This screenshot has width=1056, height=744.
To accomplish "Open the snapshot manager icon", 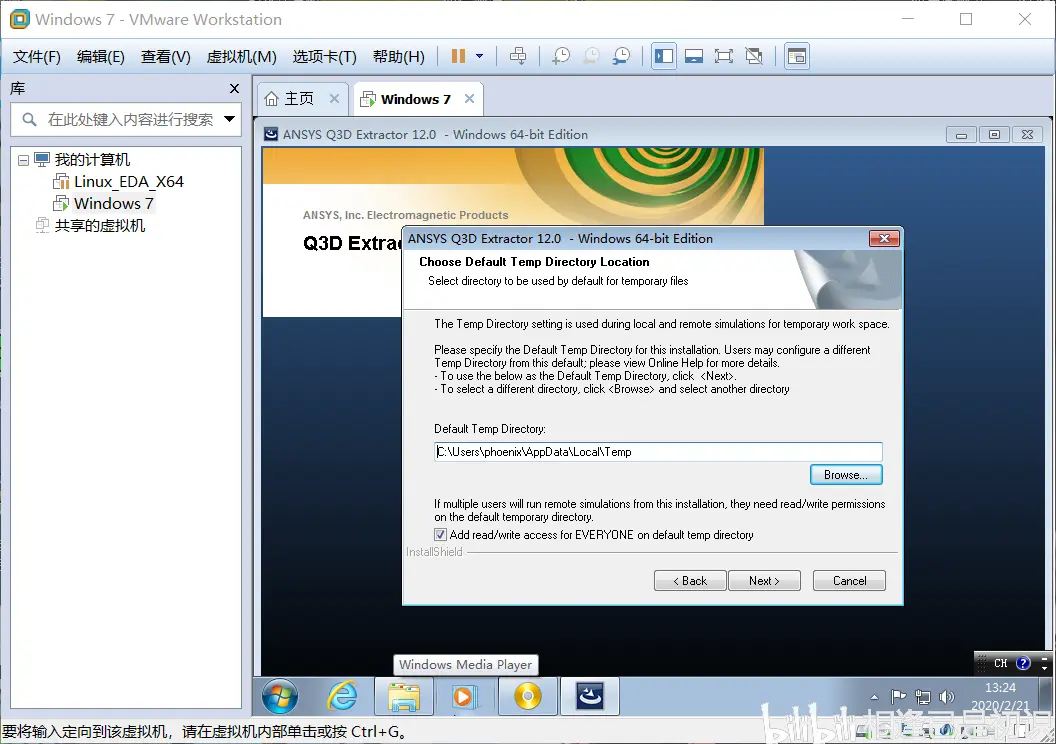I will [x=621, y=57].
